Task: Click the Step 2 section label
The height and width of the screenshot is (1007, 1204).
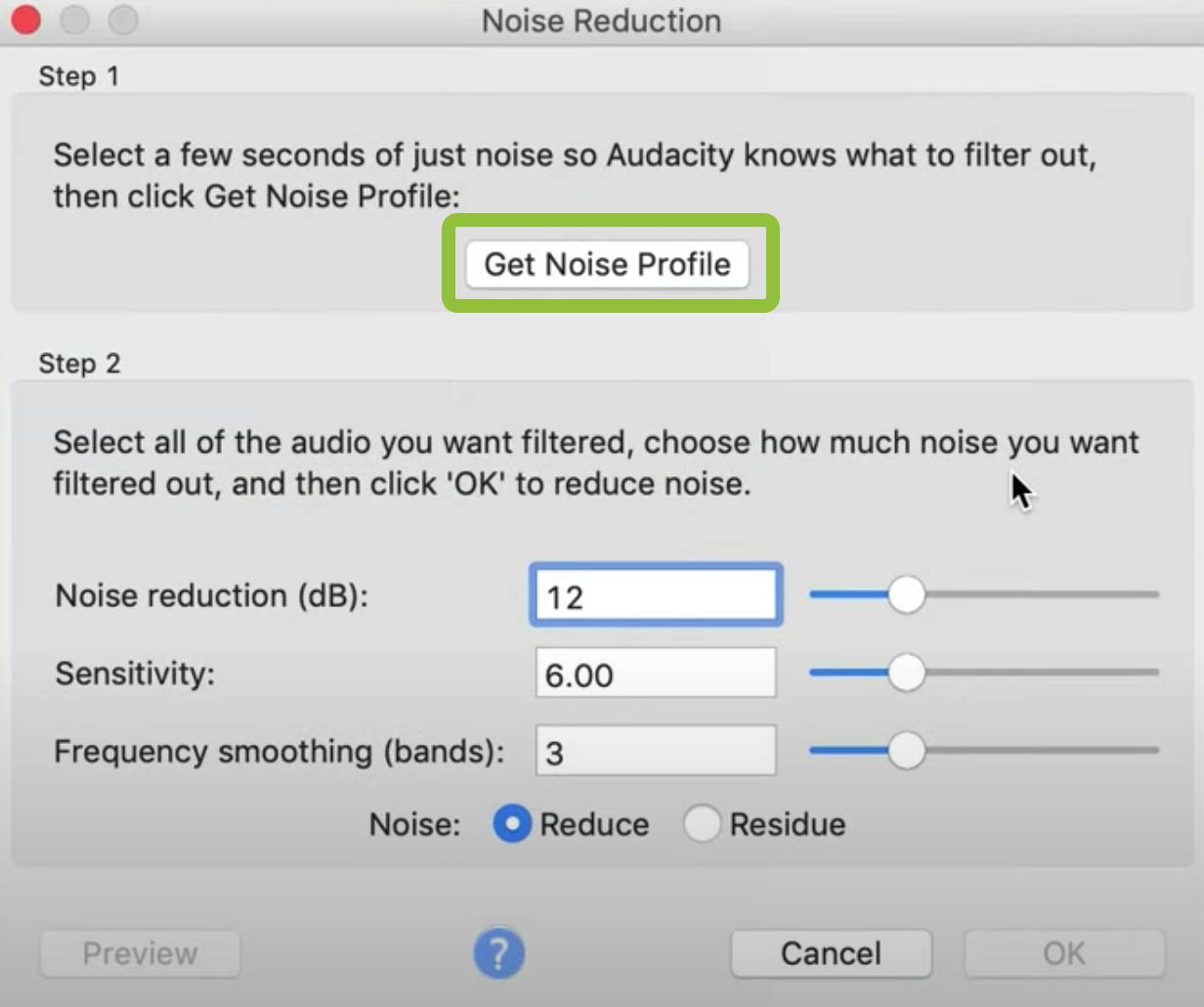Action: tap(80, 363)
